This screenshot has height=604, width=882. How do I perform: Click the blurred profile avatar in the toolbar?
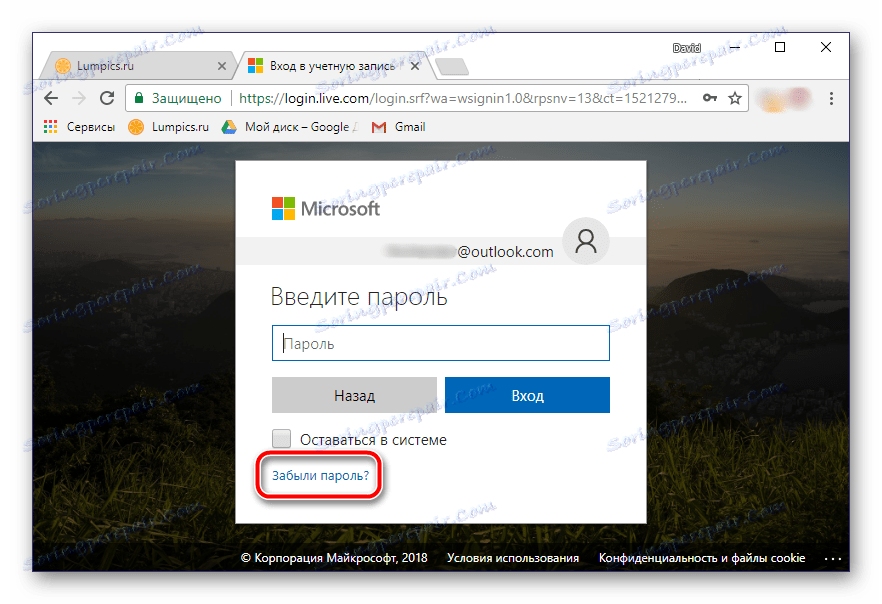pos(784,100)
